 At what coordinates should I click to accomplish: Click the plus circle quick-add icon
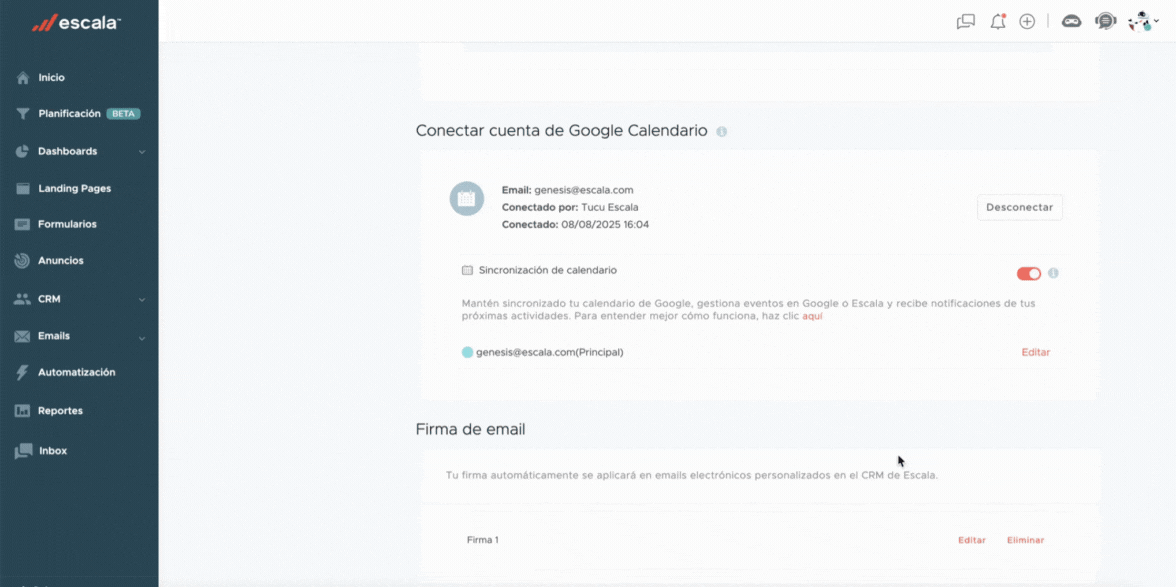[x=1027, y=21]
